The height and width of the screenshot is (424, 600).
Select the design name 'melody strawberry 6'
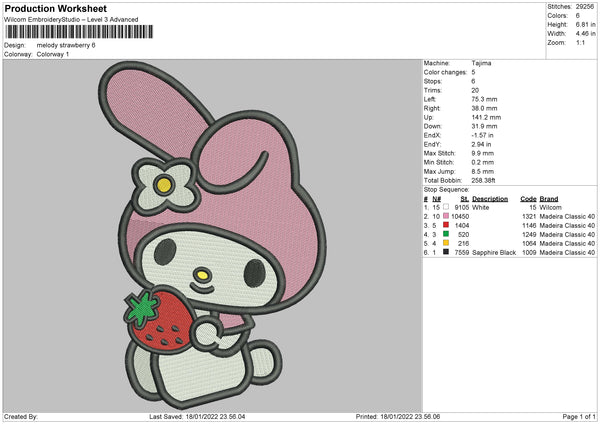pos(66,45)
